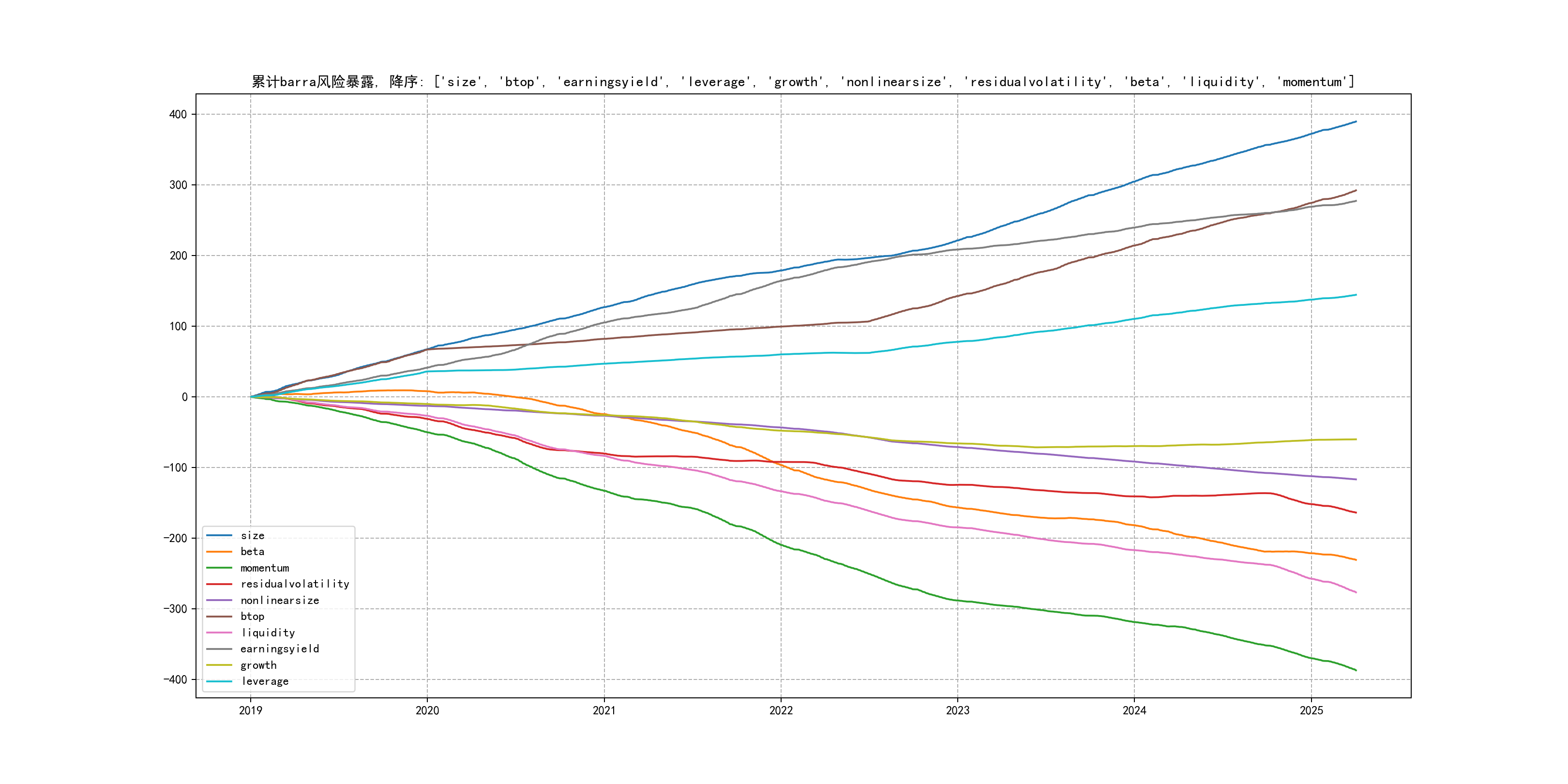Click the nonlinearsize legend label
The image size is (1568, 784).
[x=279, y=600]
